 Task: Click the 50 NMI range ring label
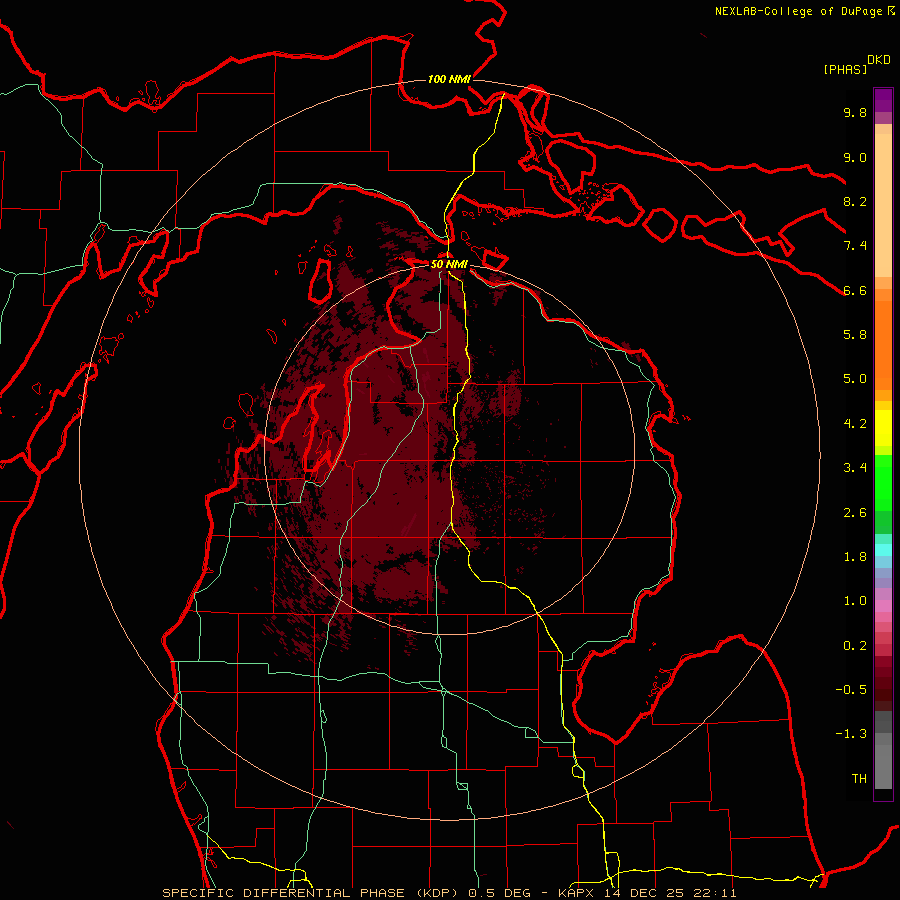tap(449, 265)
